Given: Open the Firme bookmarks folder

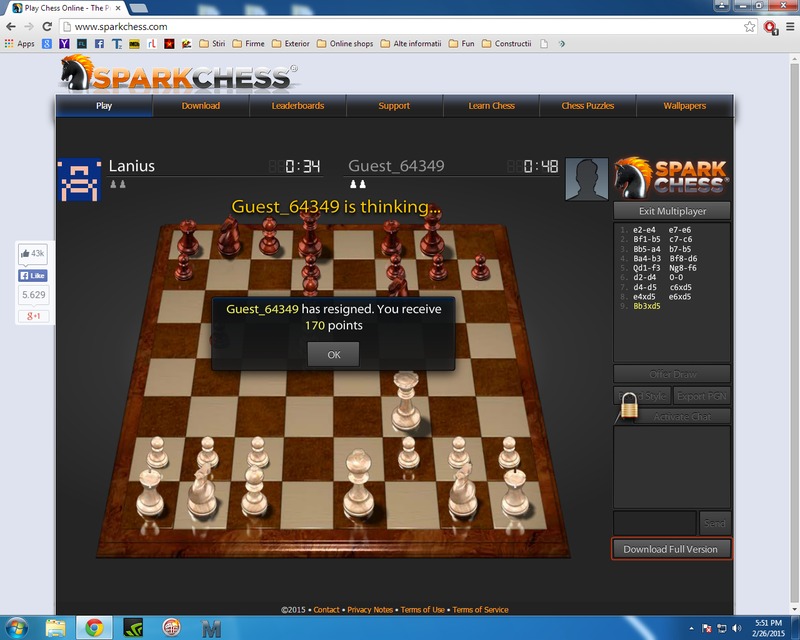Looking at the screenshot, I should (x=248, y=44).
